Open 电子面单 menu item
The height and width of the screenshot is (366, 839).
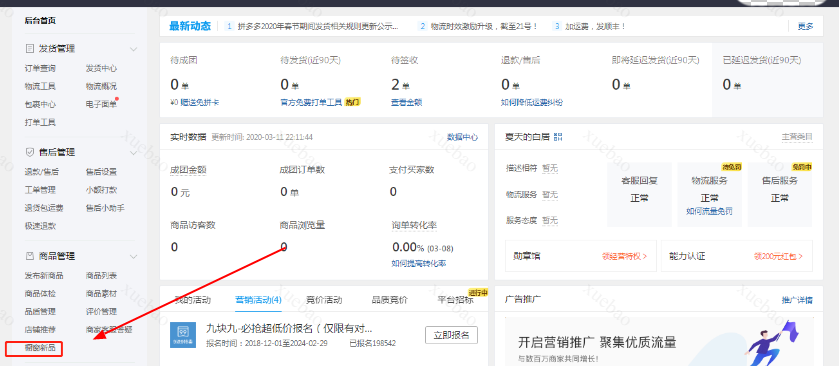click(101, 104)
